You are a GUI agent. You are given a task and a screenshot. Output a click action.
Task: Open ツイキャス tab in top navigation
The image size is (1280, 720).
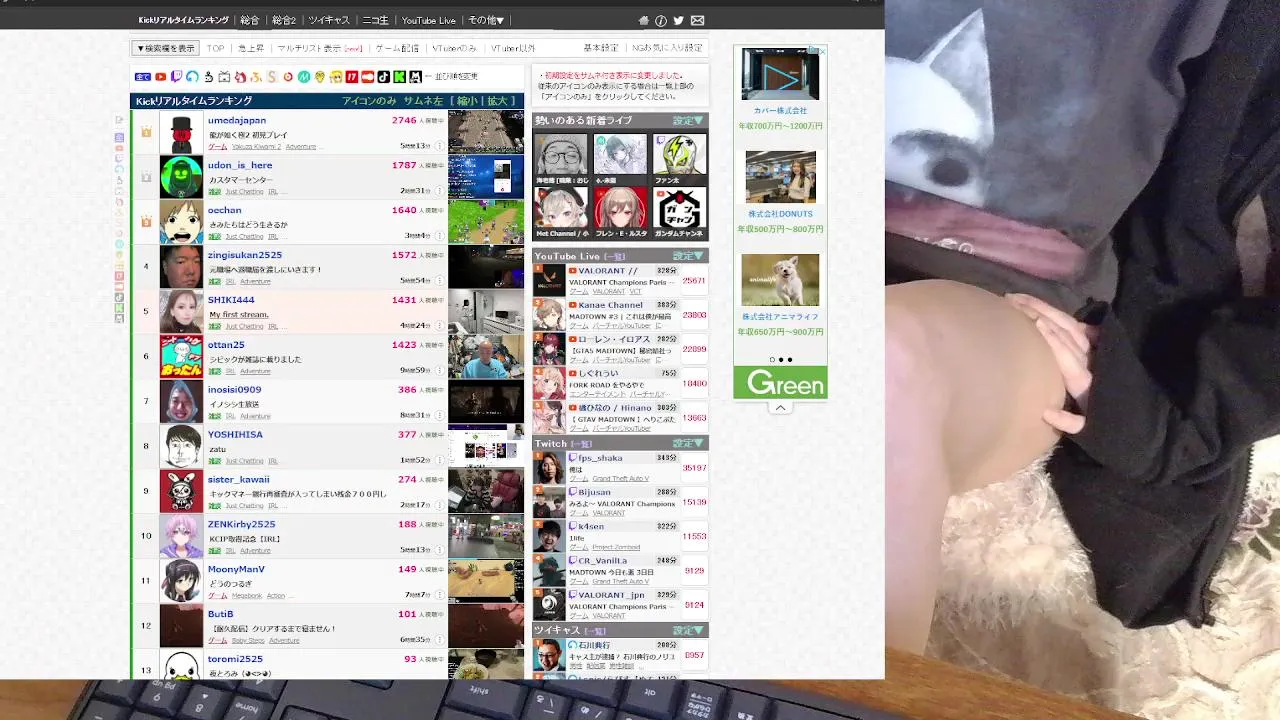(329, 20)
